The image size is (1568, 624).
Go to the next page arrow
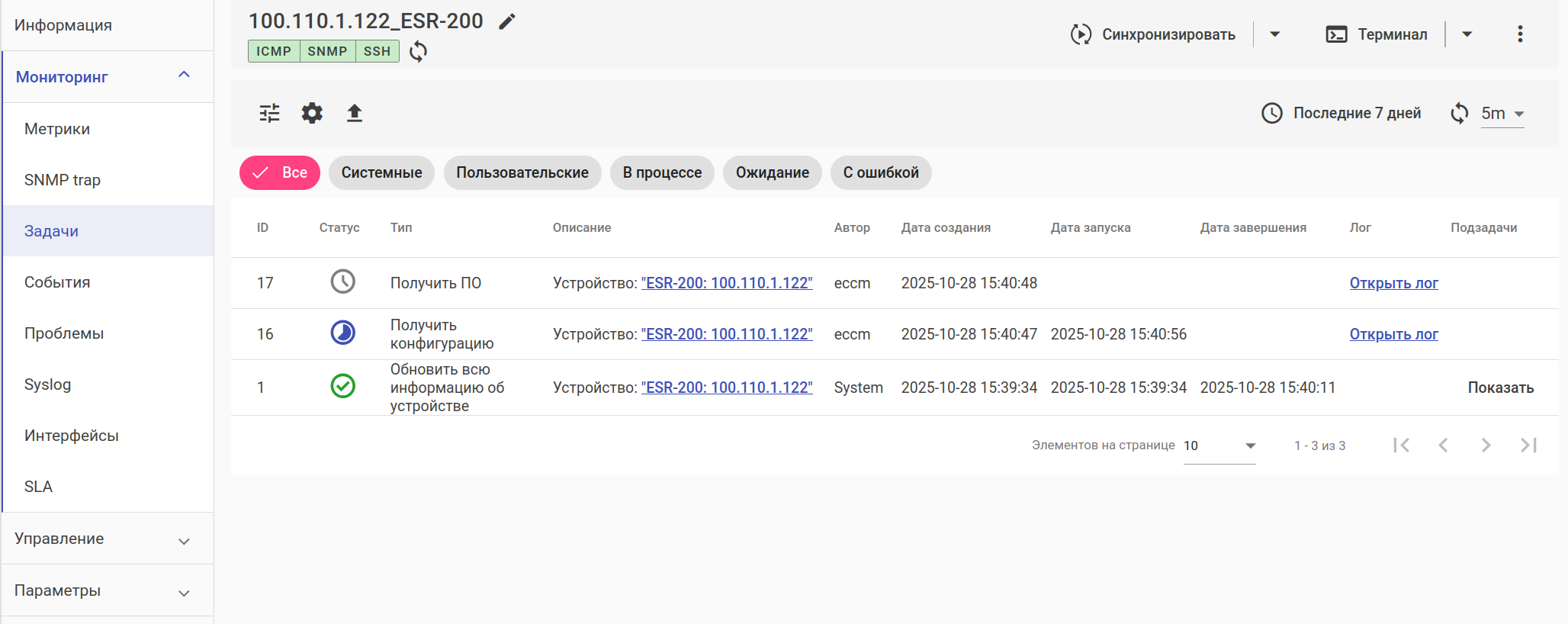click(1486, 445)
